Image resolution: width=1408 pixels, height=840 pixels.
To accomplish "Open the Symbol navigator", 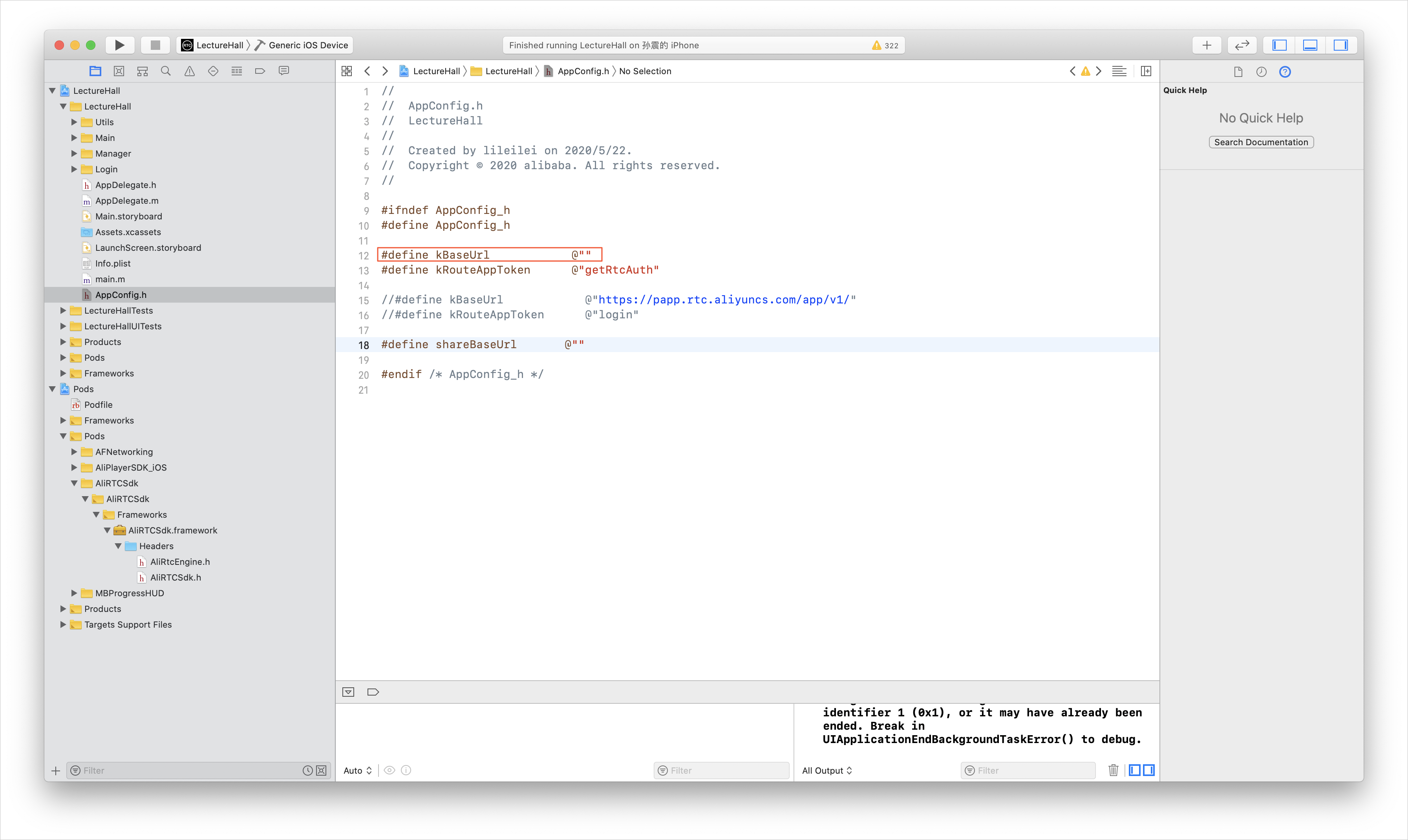I will (142, 71).
